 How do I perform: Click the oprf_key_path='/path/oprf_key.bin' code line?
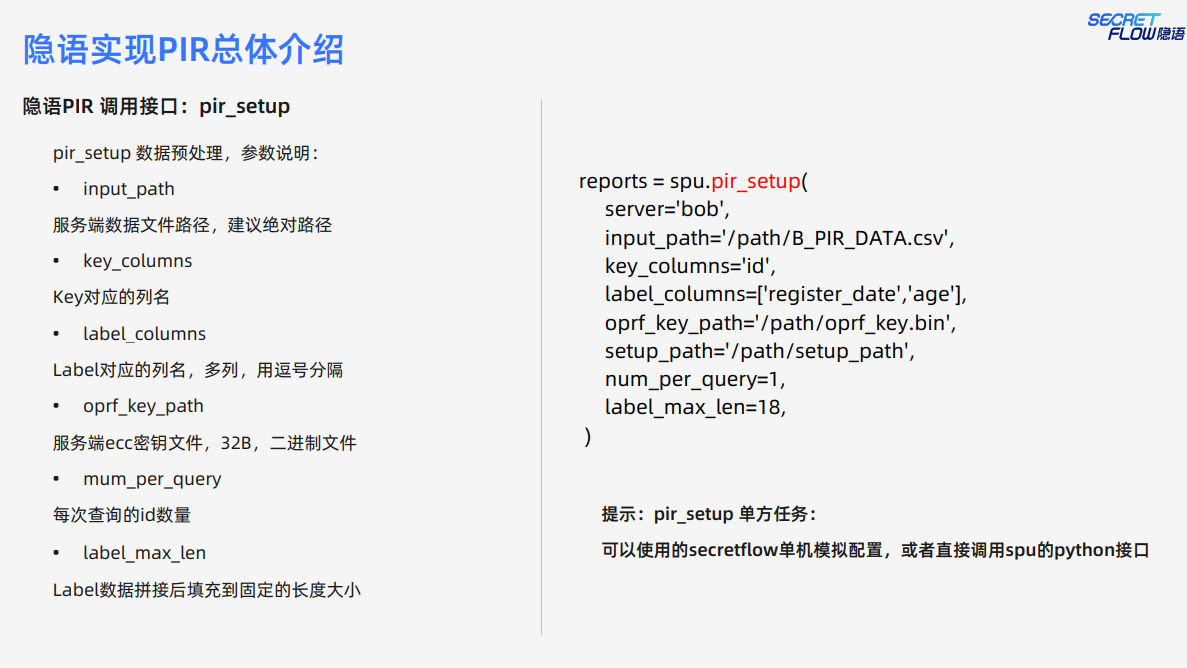click(781, 323)
